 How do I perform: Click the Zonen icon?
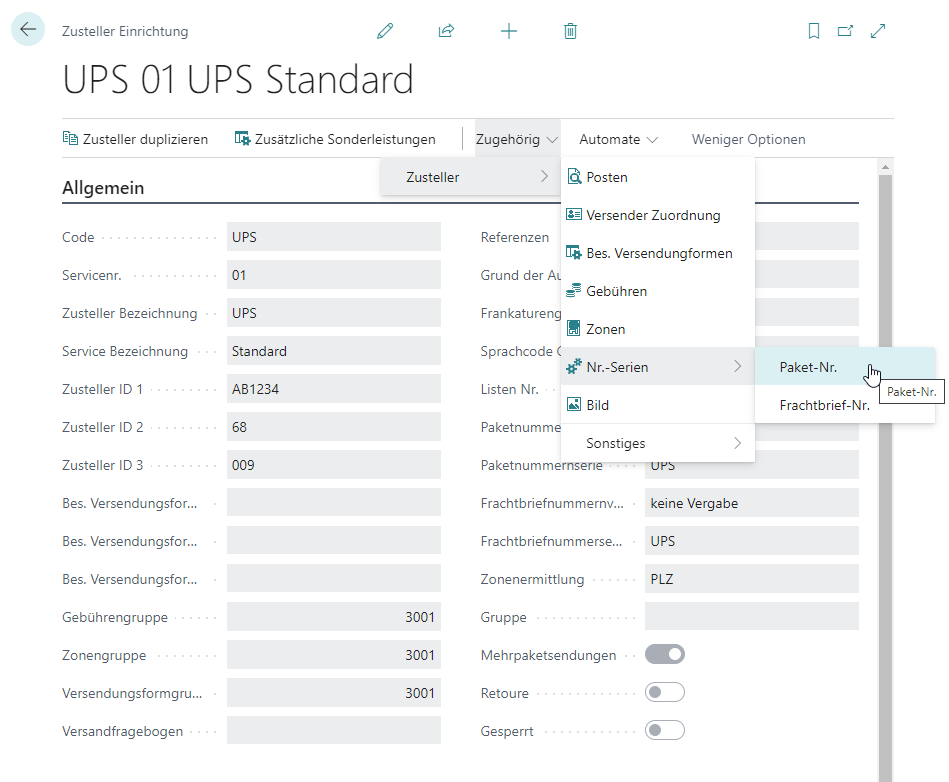click(x=574, y=329)
